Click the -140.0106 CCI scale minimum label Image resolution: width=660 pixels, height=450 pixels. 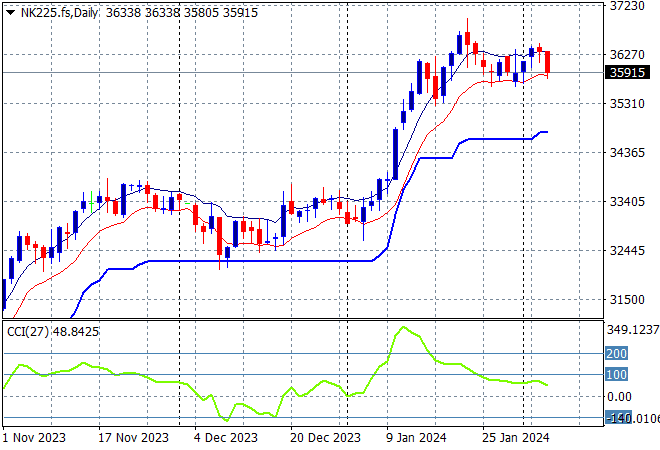tap(633, 419)
